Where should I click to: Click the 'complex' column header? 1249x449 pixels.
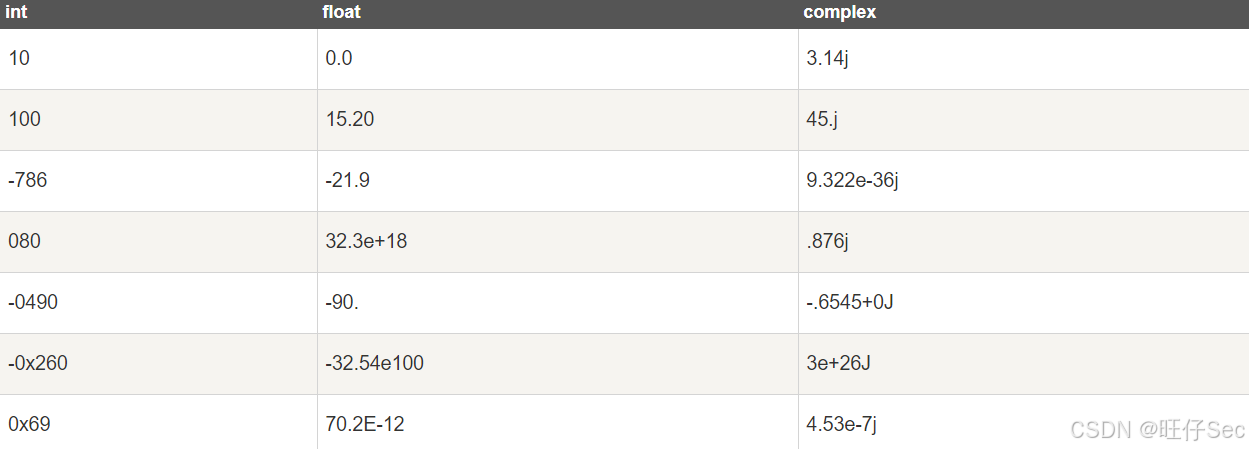(x=839, y=13)
